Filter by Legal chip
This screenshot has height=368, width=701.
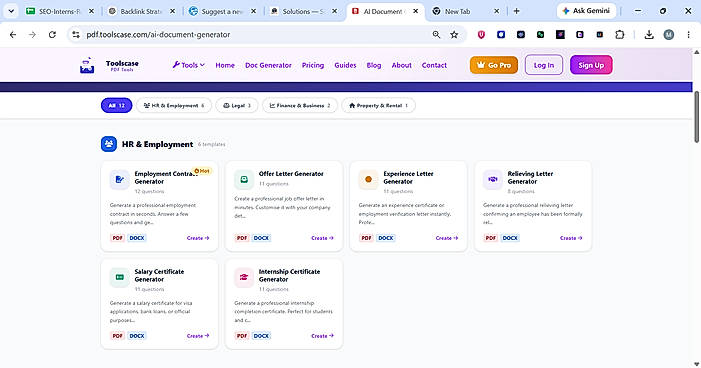coord(237,106)
